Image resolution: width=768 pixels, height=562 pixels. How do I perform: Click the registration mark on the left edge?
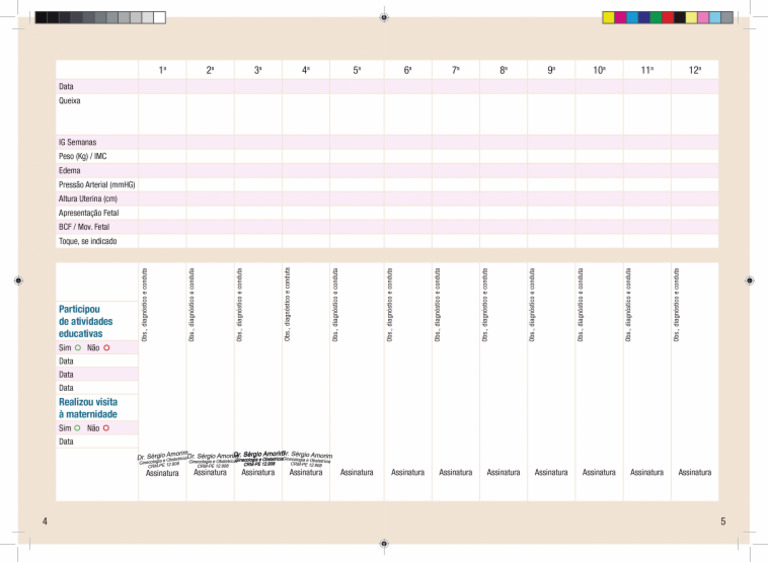tap(19, 281)
